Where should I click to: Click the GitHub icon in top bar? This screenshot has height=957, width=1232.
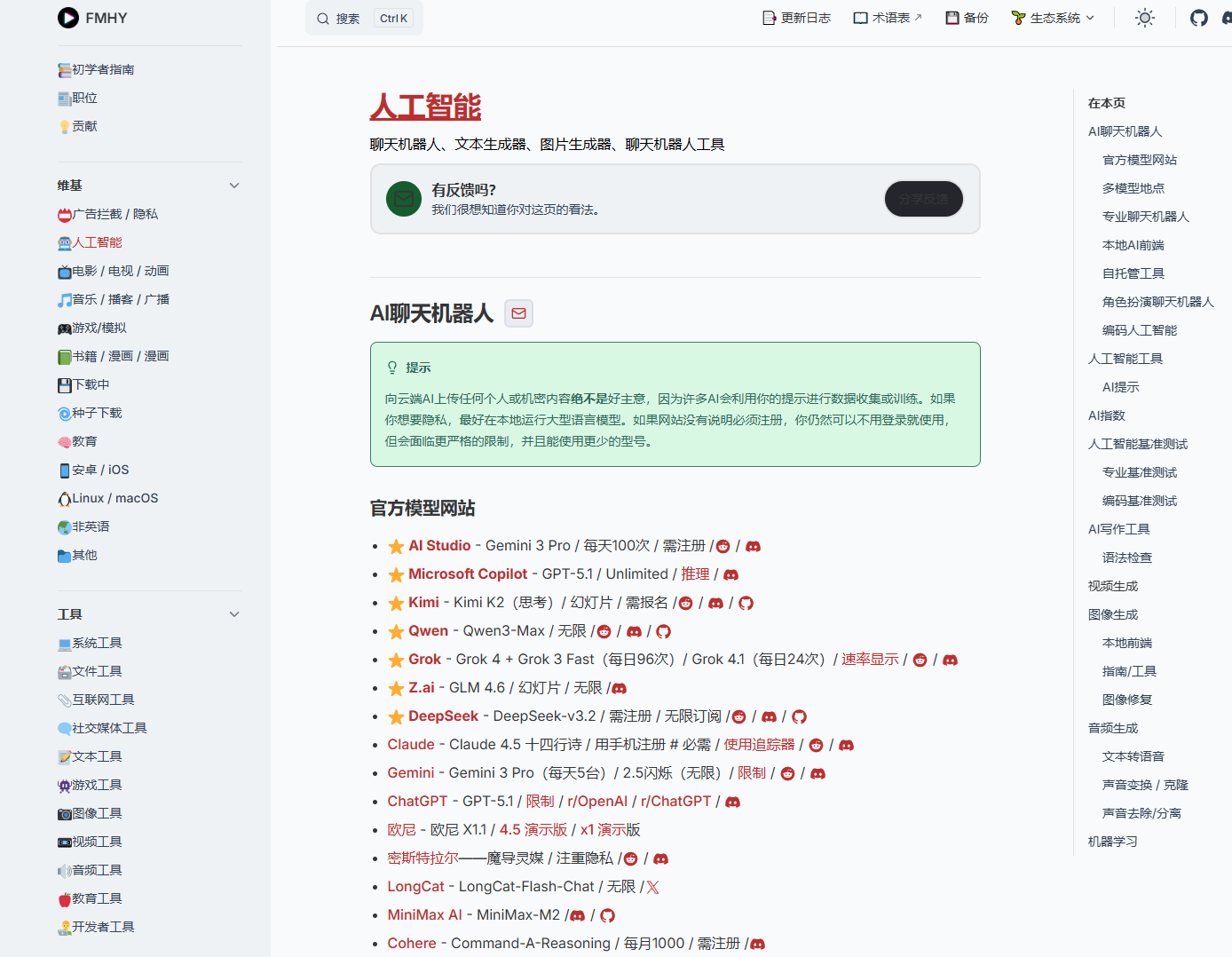pos(1198,18)
